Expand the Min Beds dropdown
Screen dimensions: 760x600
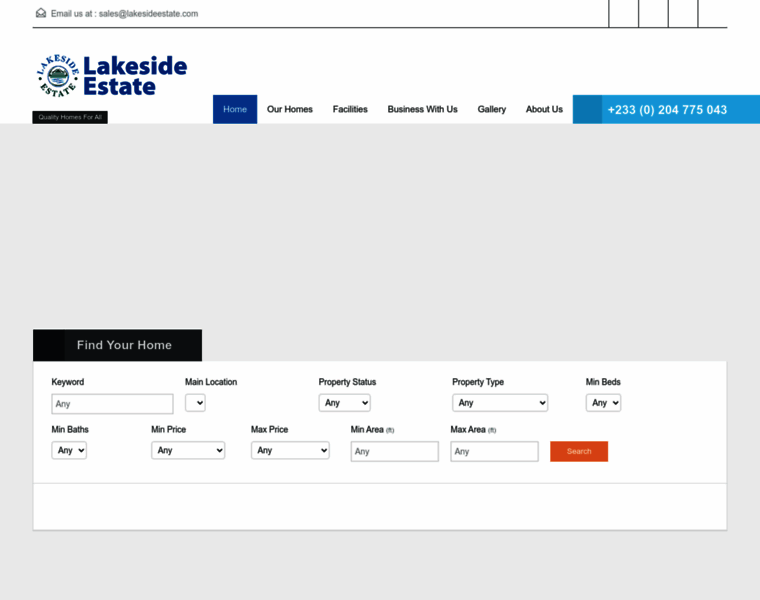[x=603, y=403]
